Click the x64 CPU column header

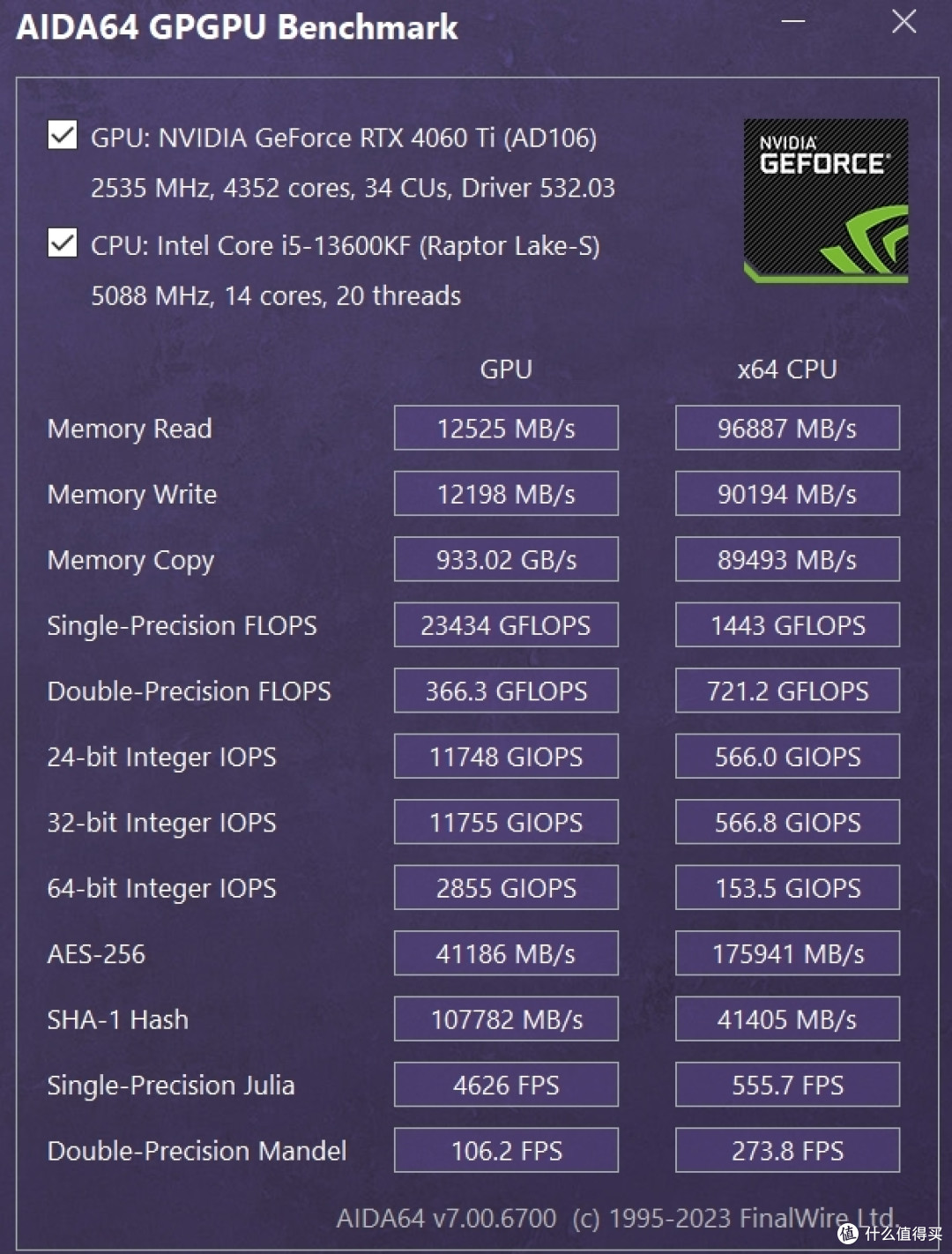click(786, 369)
